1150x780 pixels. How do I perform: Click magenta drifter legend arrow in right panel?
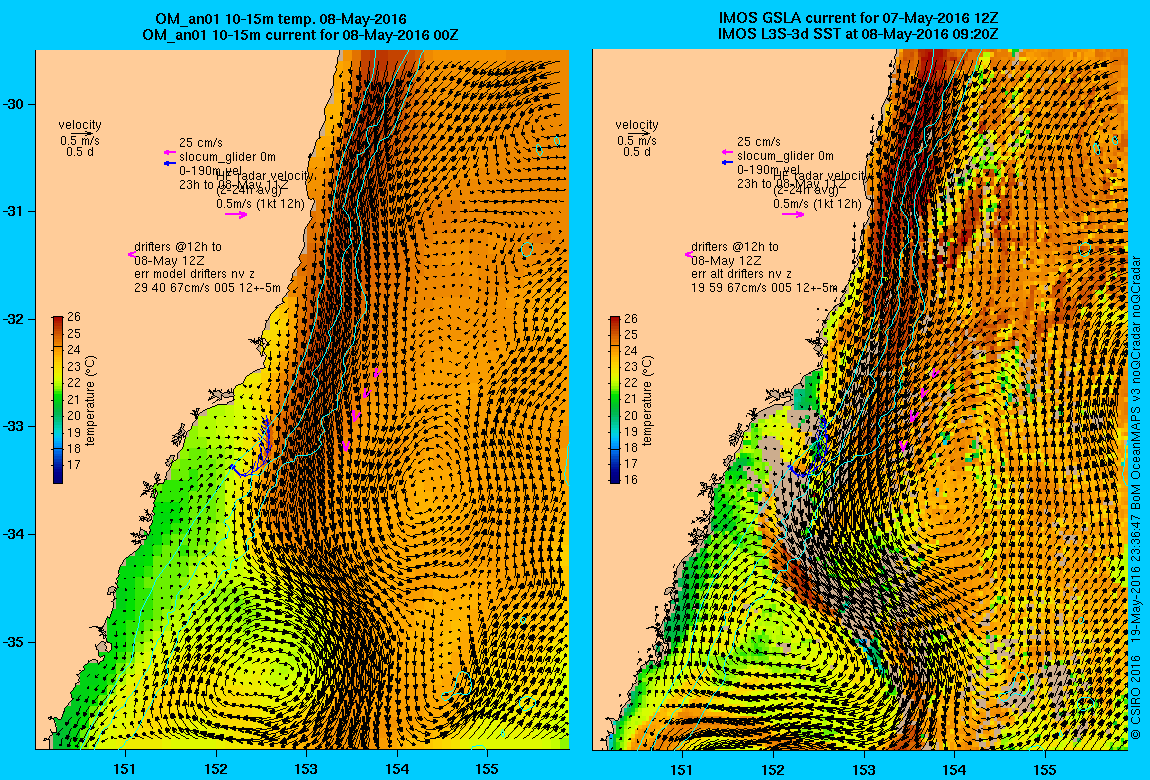(689, 254)
